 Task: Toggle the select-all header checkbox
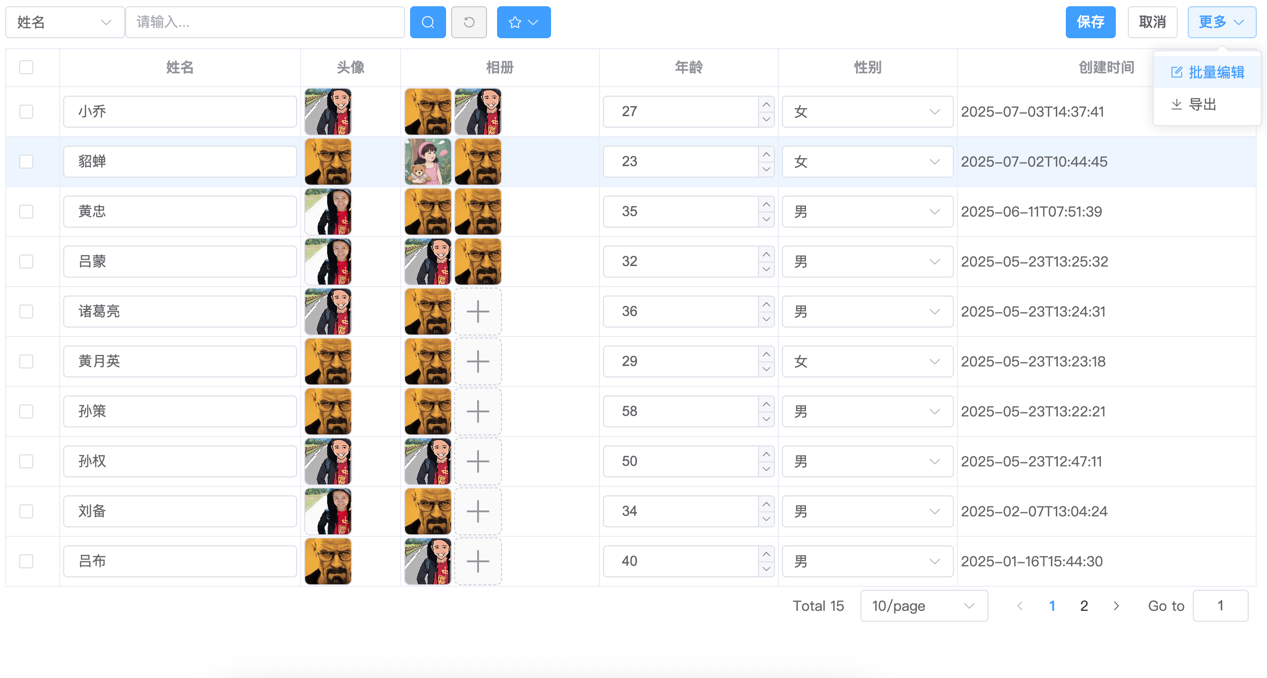27,67
